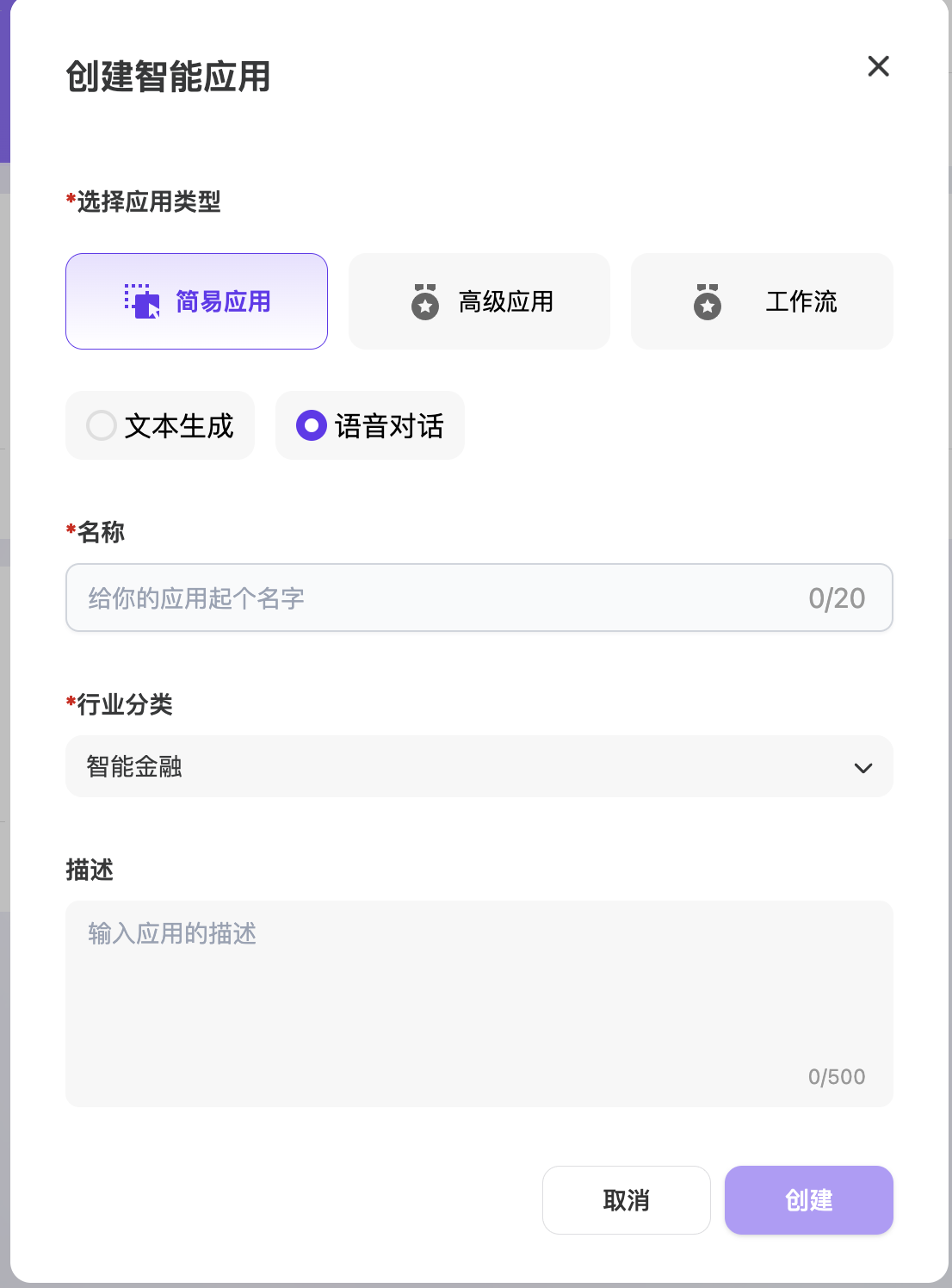The image size is (952, 1288).
Task: Open the 智能金融 industry dropdown
Action: click(479, 766)
